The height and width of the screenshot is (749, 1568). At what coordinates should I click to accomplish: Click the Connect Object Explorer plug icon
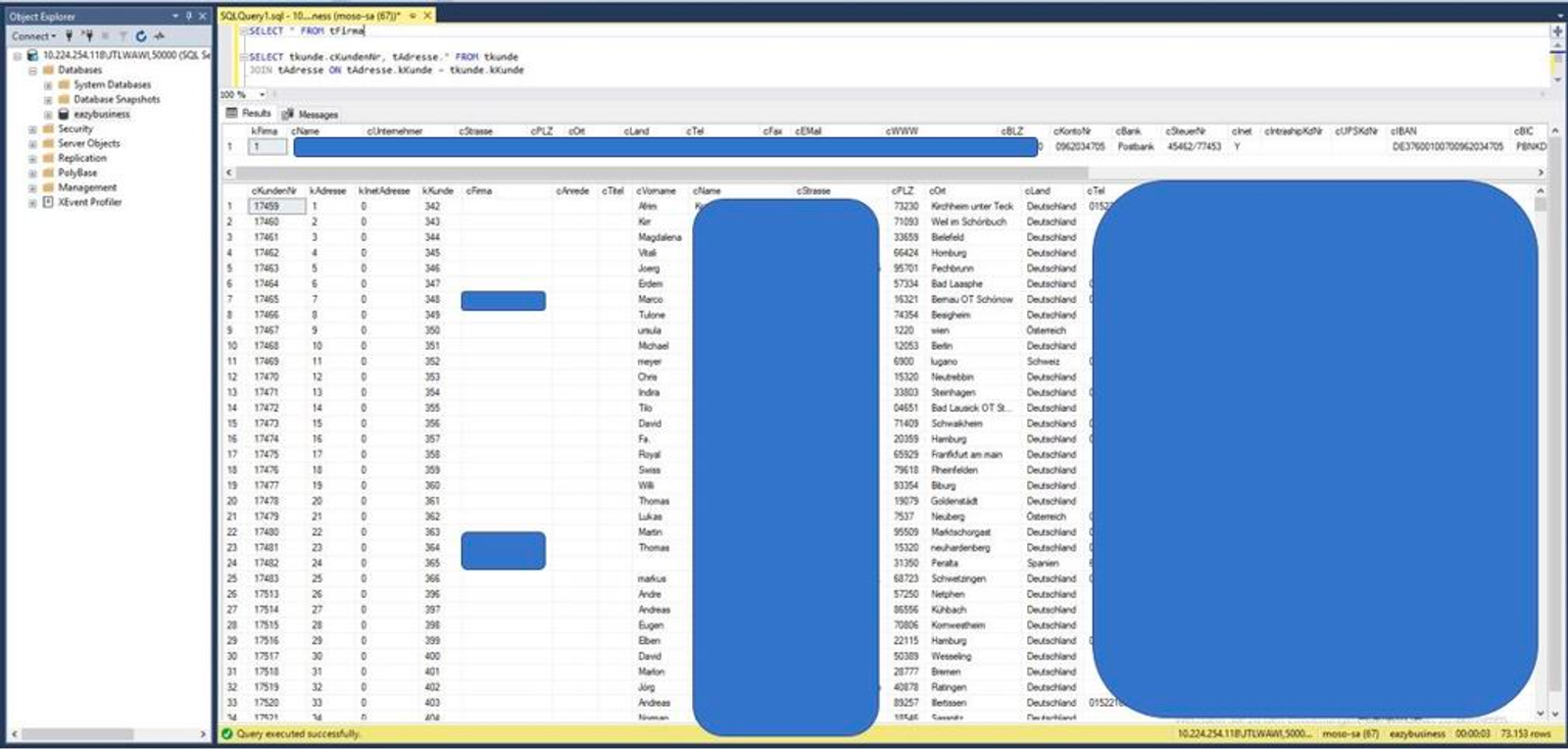tap(70, 35)
